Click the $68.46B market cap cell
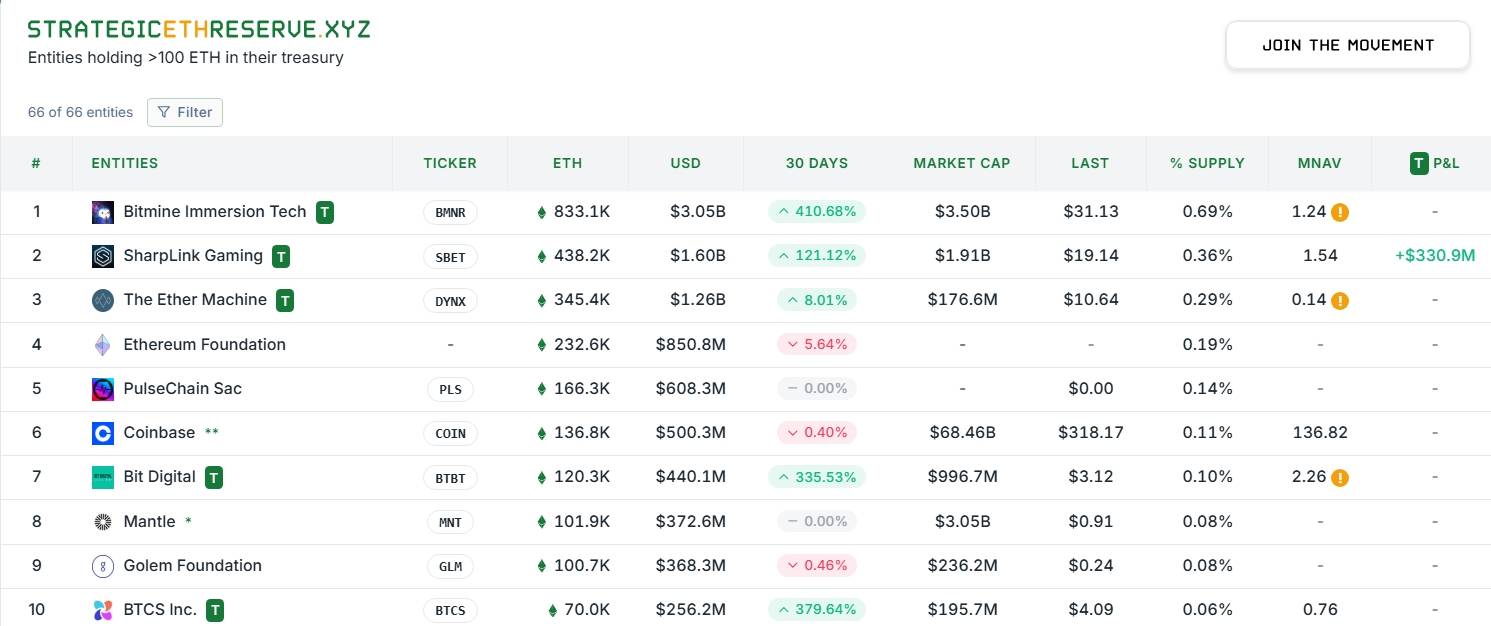 pyautogui.click(x=962, y=432)
